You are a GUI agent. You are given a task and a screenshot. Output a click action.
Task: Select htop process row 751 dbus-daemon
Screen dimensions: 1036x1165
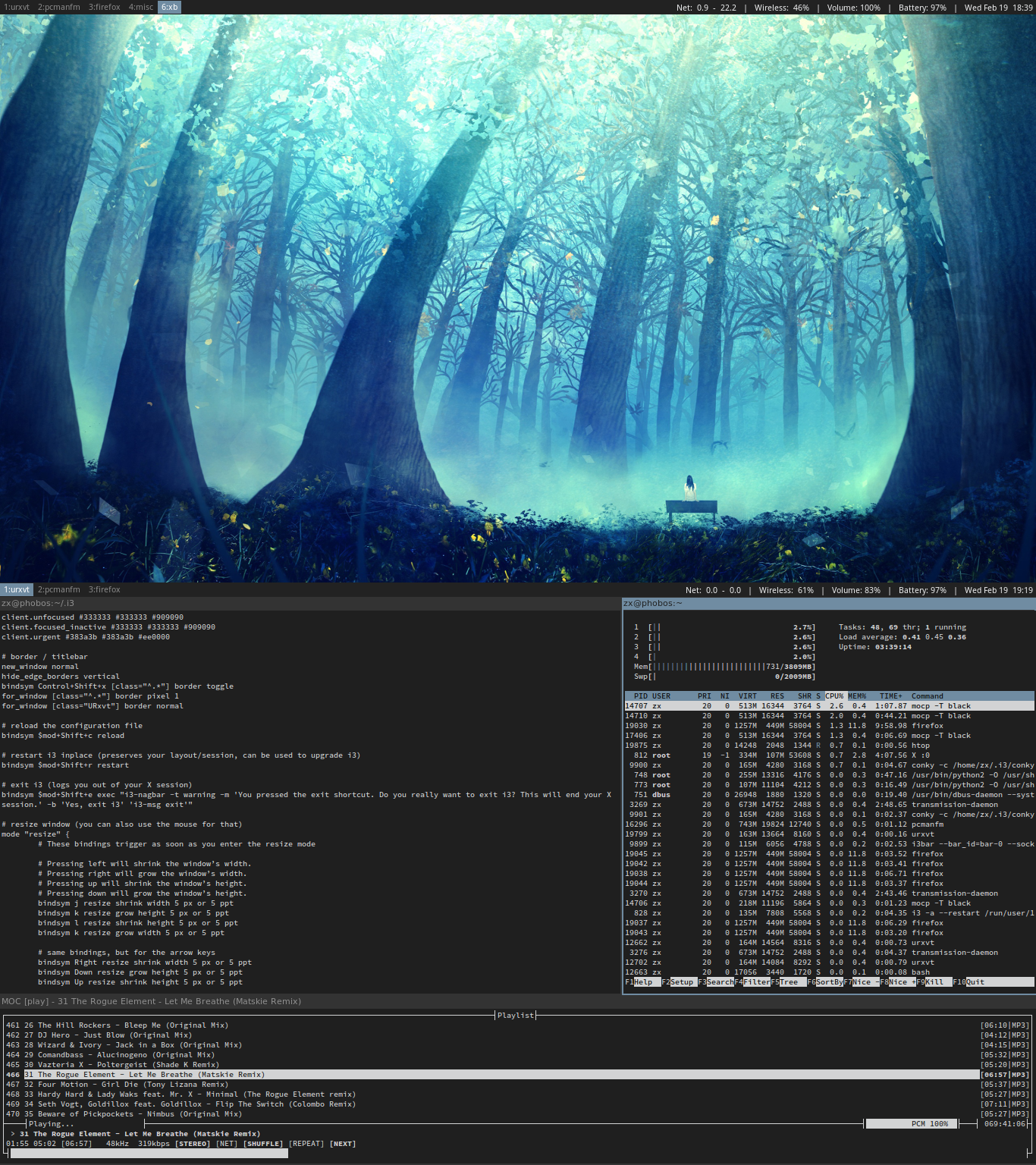[x=830, y=794]
